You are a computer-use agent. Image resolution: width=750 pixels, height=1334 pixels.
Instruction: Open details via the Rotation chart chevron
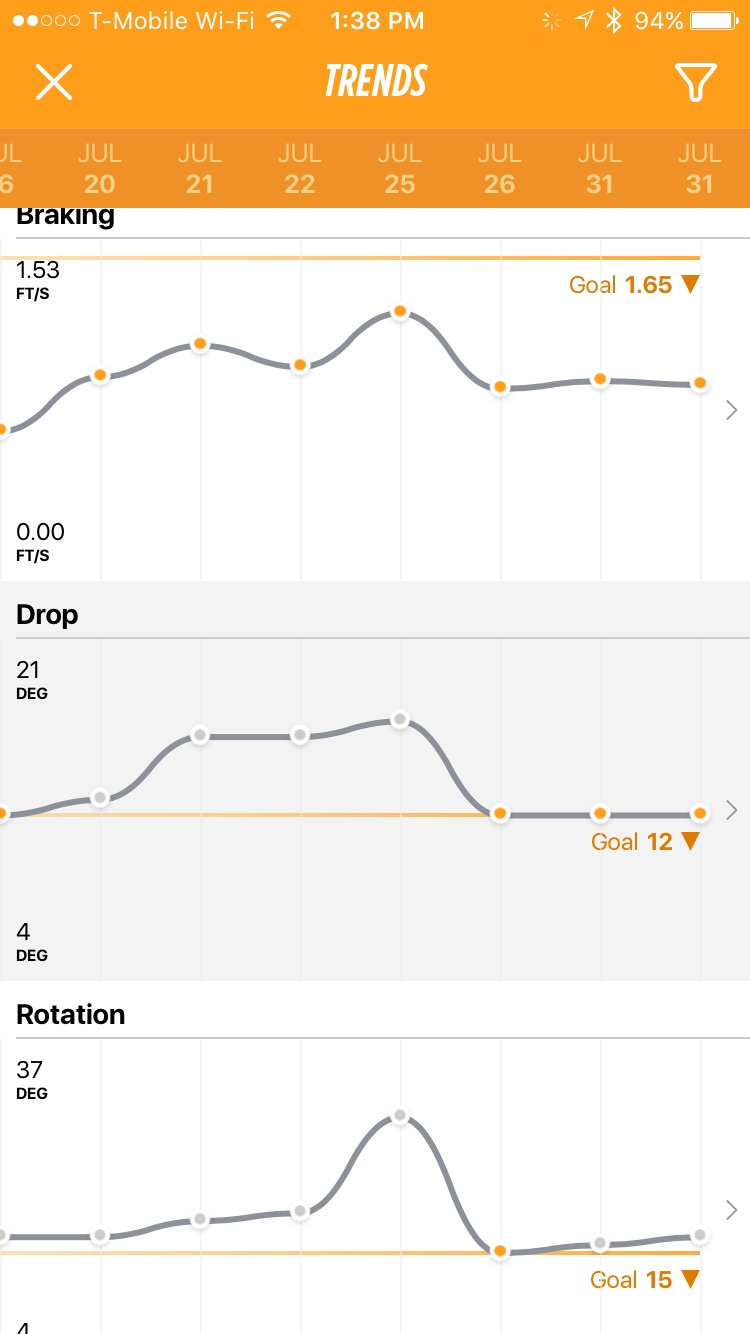[x=731, y=1210]
